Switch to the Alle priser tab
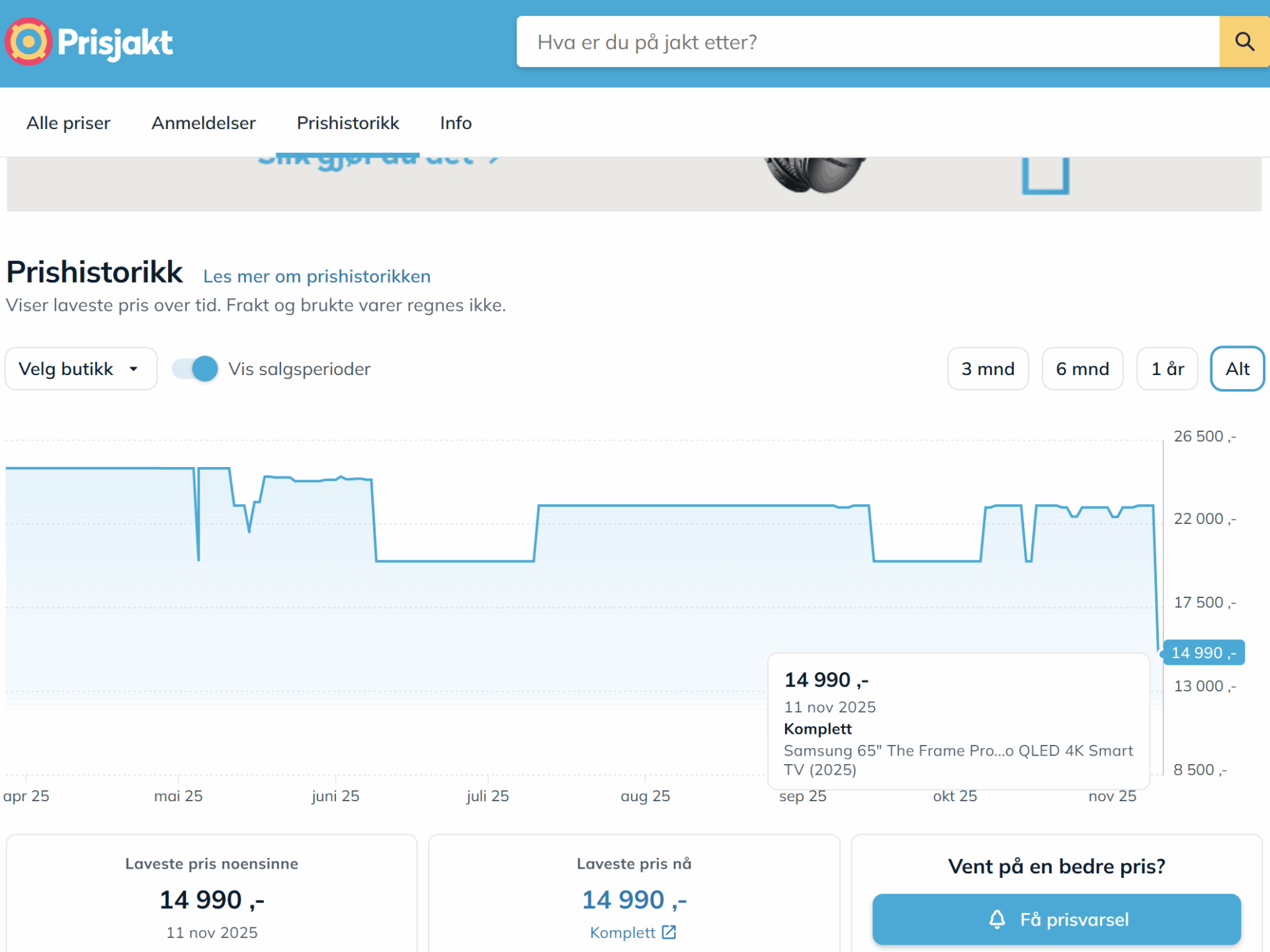The height and width of the screenshot is (952, 1270). 68,123
